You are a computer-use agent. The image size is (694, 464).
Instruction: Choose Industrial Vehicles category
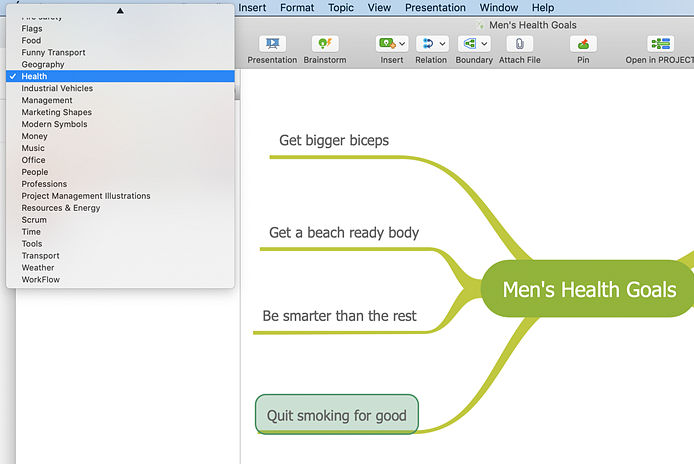point(120,88)
